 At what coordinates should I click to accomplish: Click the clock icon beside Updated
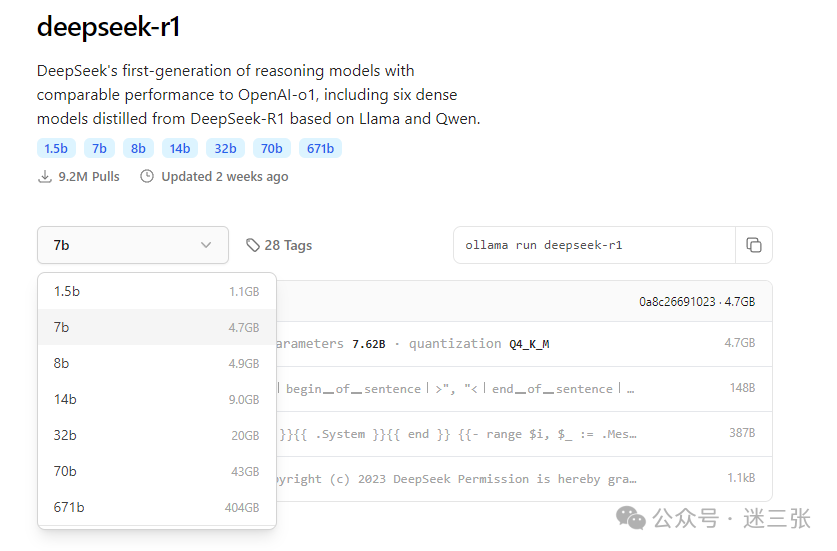(x=147, y=177)
